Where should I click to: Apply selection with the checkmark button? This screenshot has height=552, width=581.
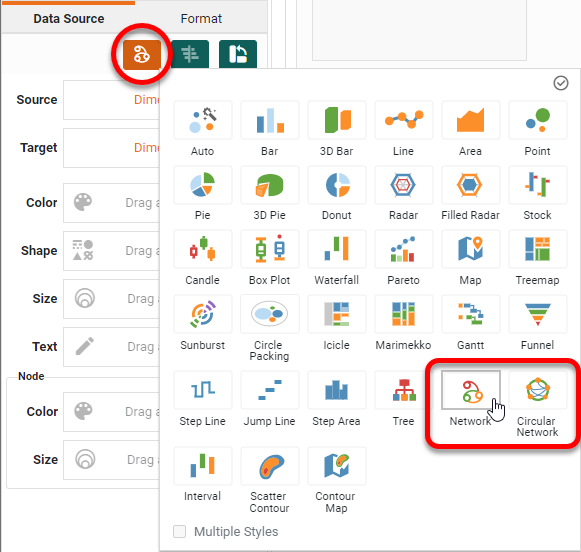[x=561, y=83]
